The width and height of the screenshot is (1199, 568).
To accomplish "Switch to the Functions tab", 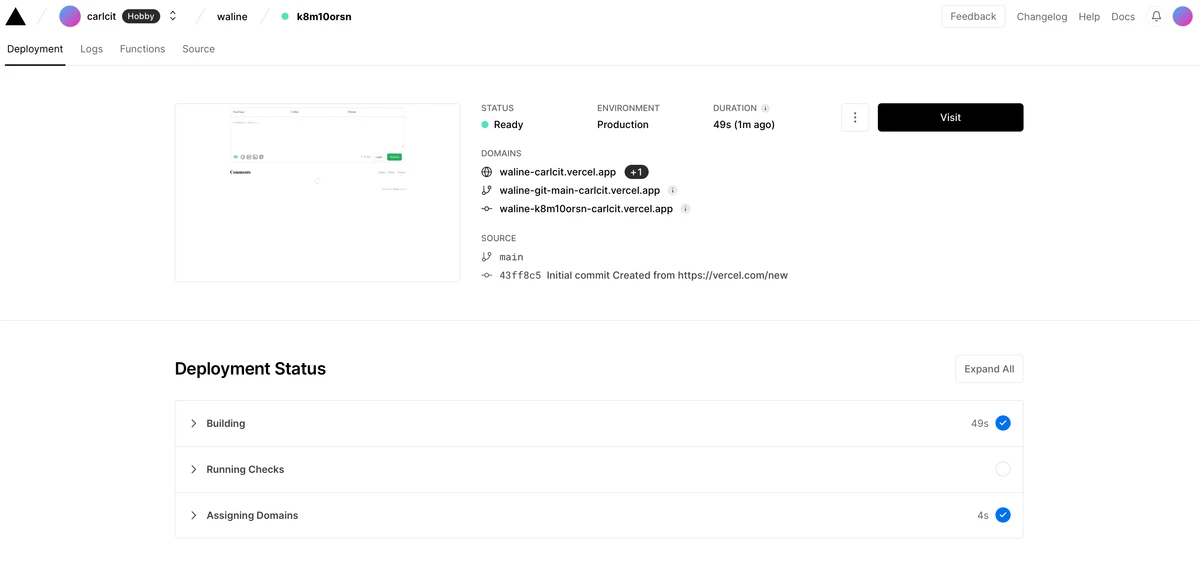I will point(142,49).
